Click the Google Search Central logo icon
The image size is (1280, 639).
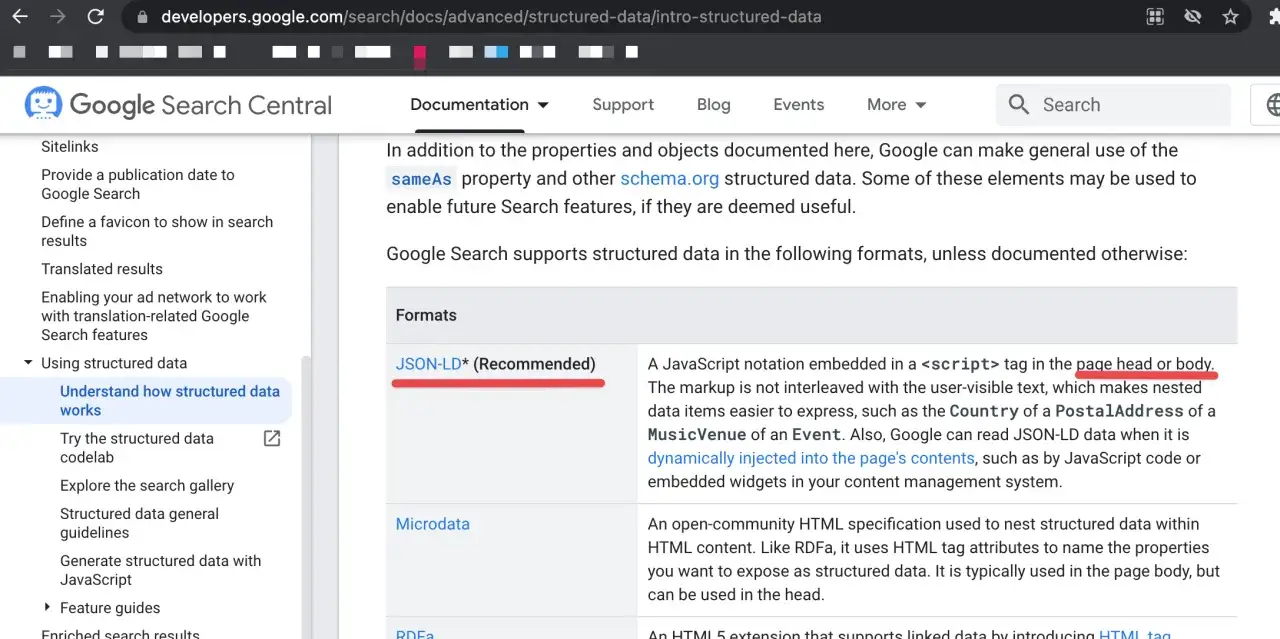click(x=43, y=104)
